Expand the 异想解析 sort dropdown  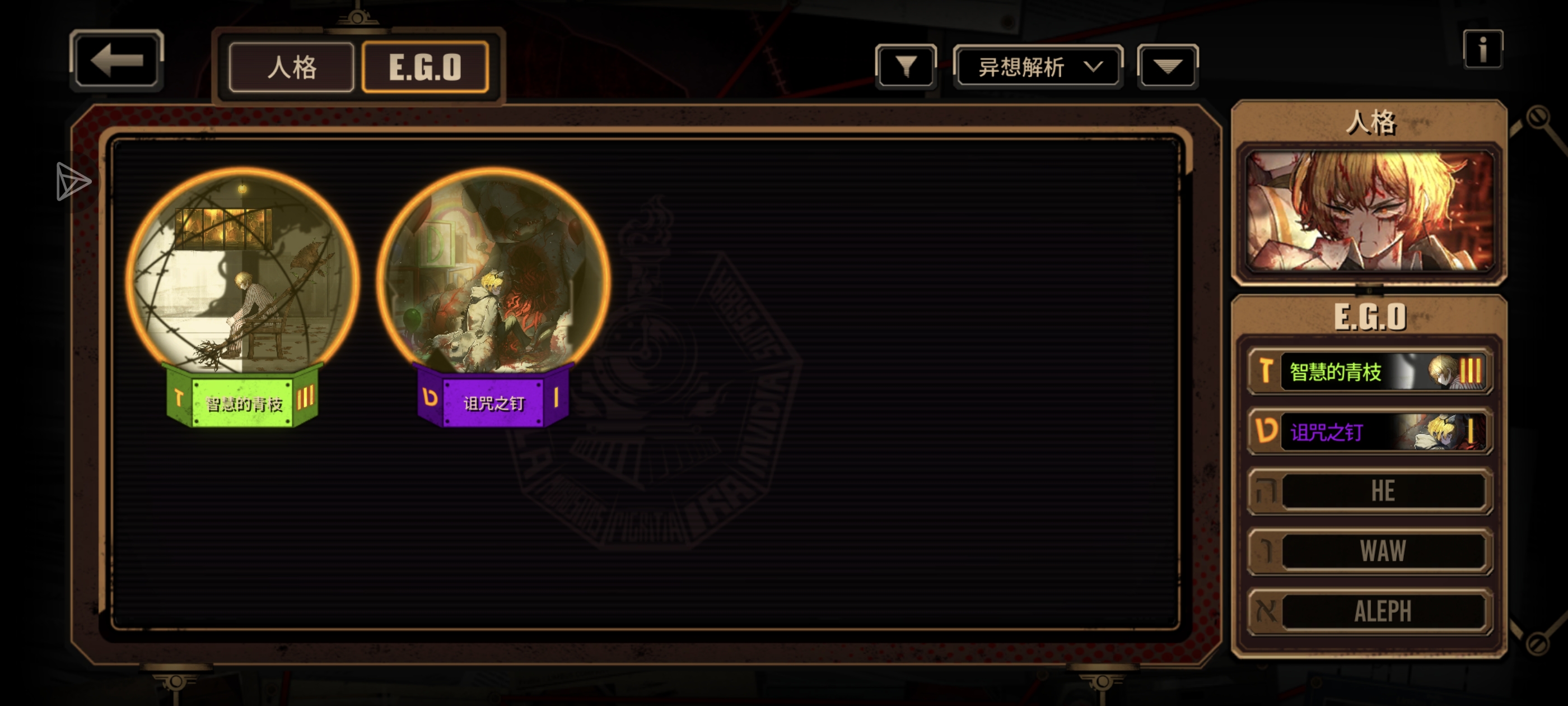click(1038, 66)
